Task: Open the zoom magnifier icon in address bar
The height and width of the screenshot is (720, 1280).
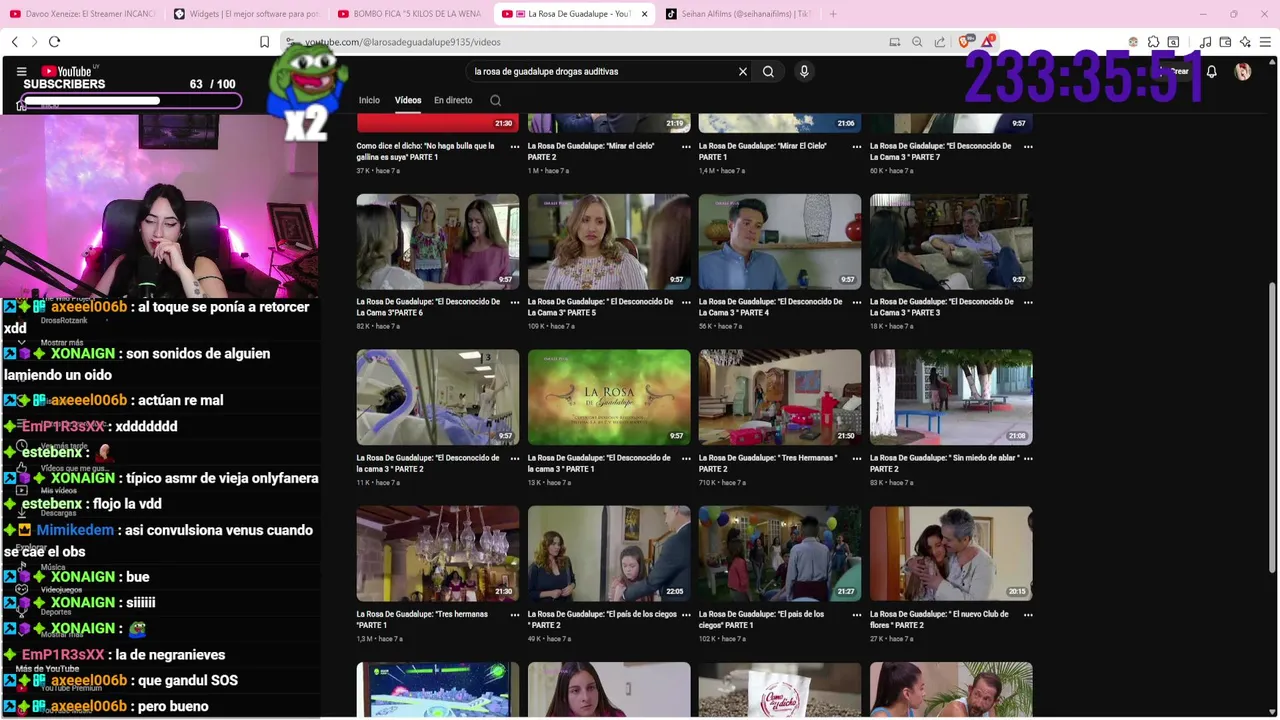Action: tap(917, 42)
